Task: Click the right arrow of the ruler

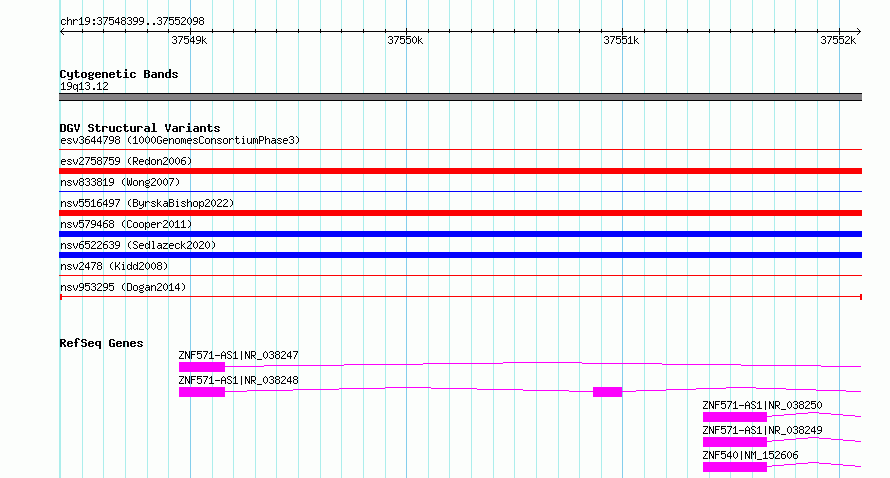Action: pos(859,31)
